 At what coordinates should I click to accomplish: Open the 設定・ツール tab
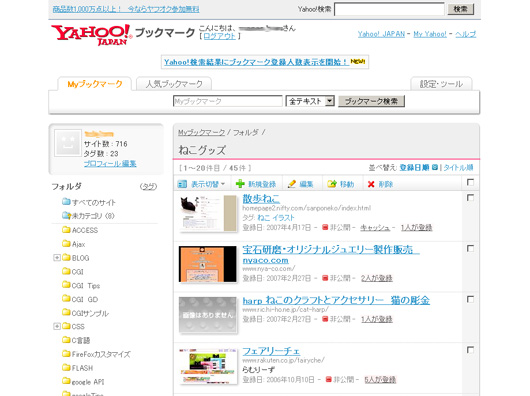(441, 84)
